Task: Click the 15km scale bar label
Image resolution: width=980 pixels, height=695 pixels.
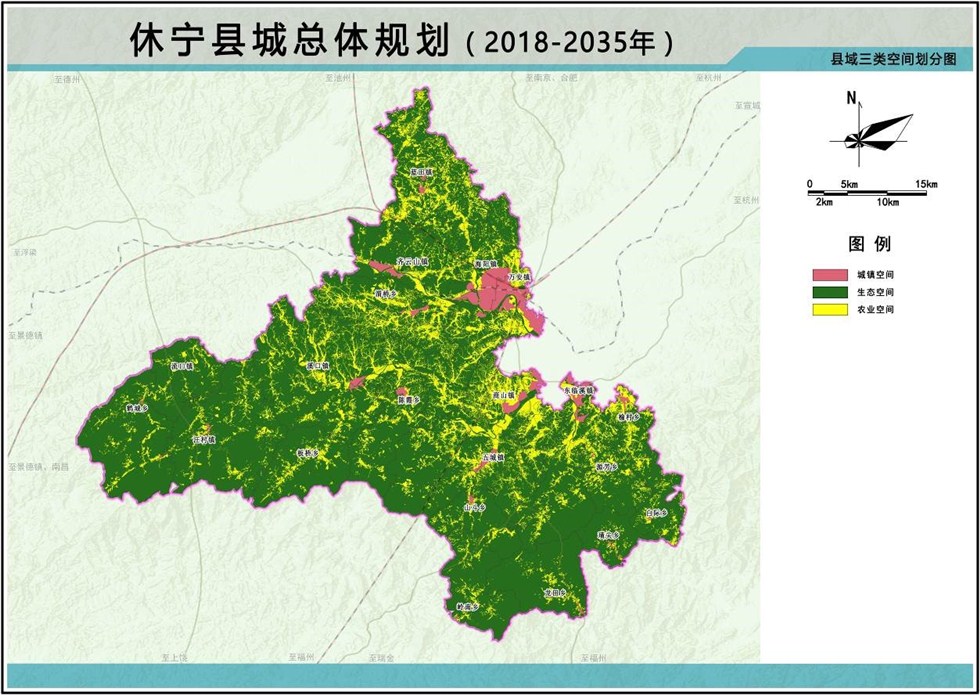Action: pyautogui.click(x=926, y=184)
